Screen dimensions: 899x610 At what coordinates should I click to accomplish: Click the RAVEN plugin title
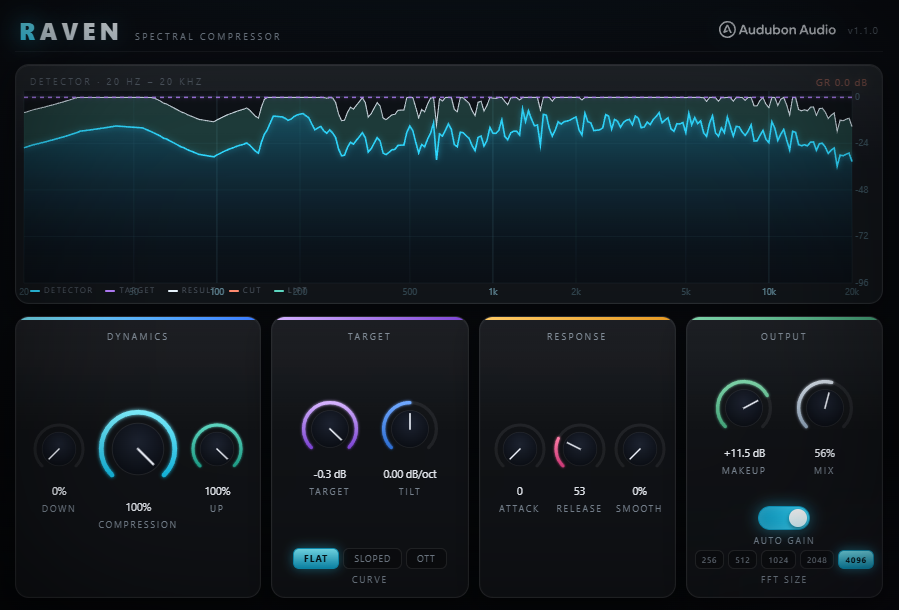click(69, 32)
